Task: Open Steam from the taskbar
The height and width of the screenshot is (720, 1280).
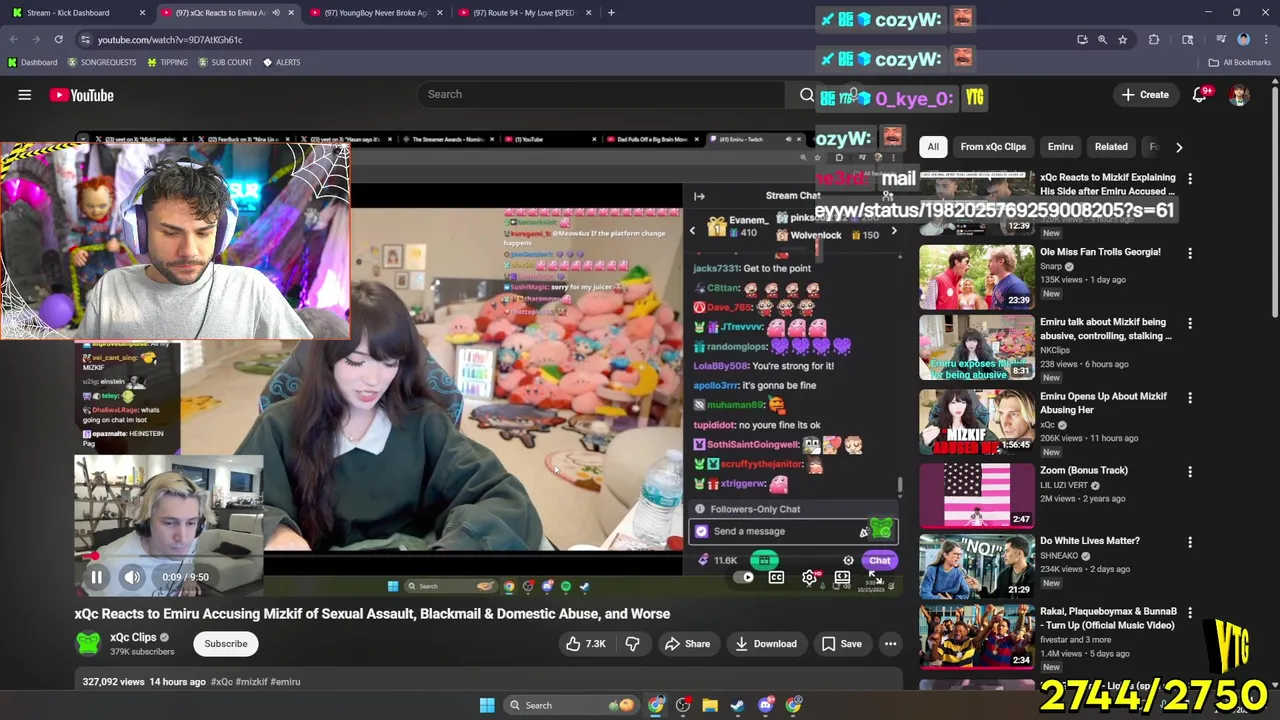Action: coord(738,706)
